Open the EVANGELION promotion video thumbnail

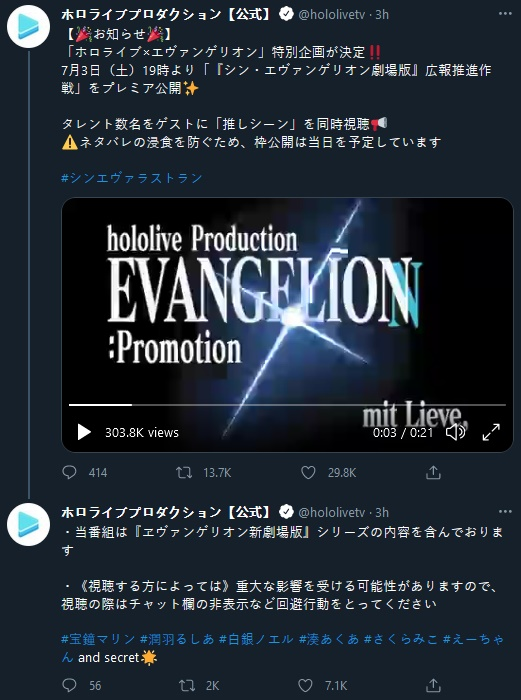[287, 325]
